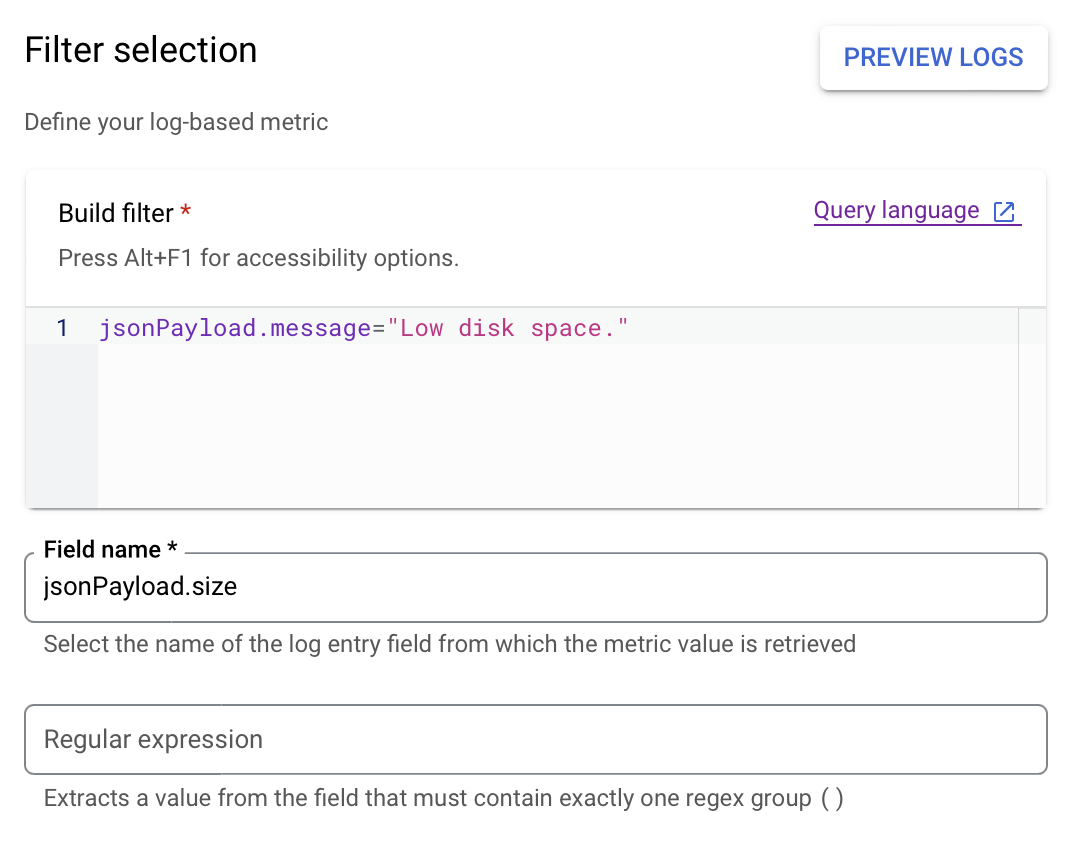Viewport: 1076px width, 844px height.
Task: Place cursor on jsonPayload.message in filter
Action: [x=235, y=328]
